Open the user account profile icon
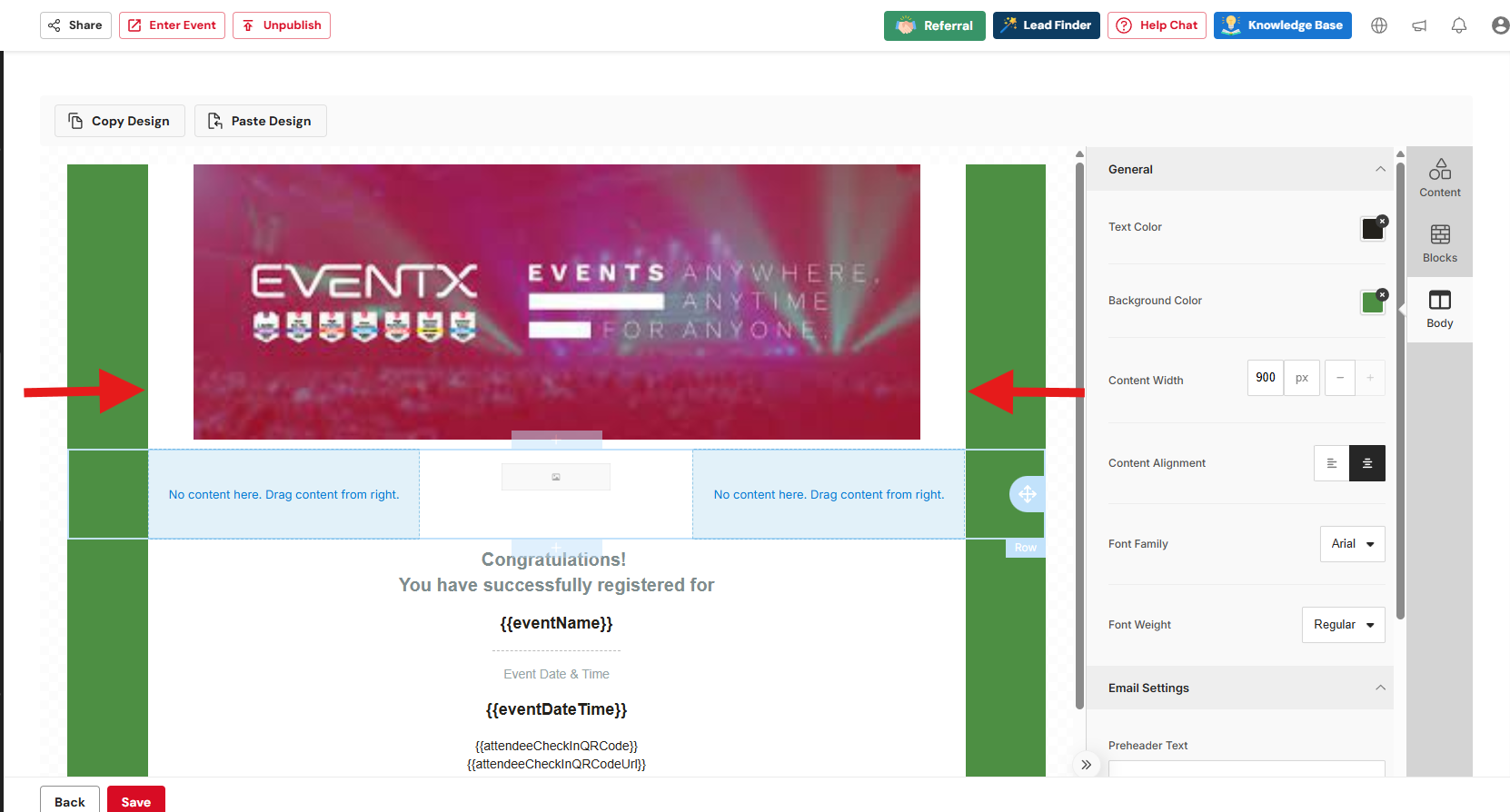 point(1500,25)
